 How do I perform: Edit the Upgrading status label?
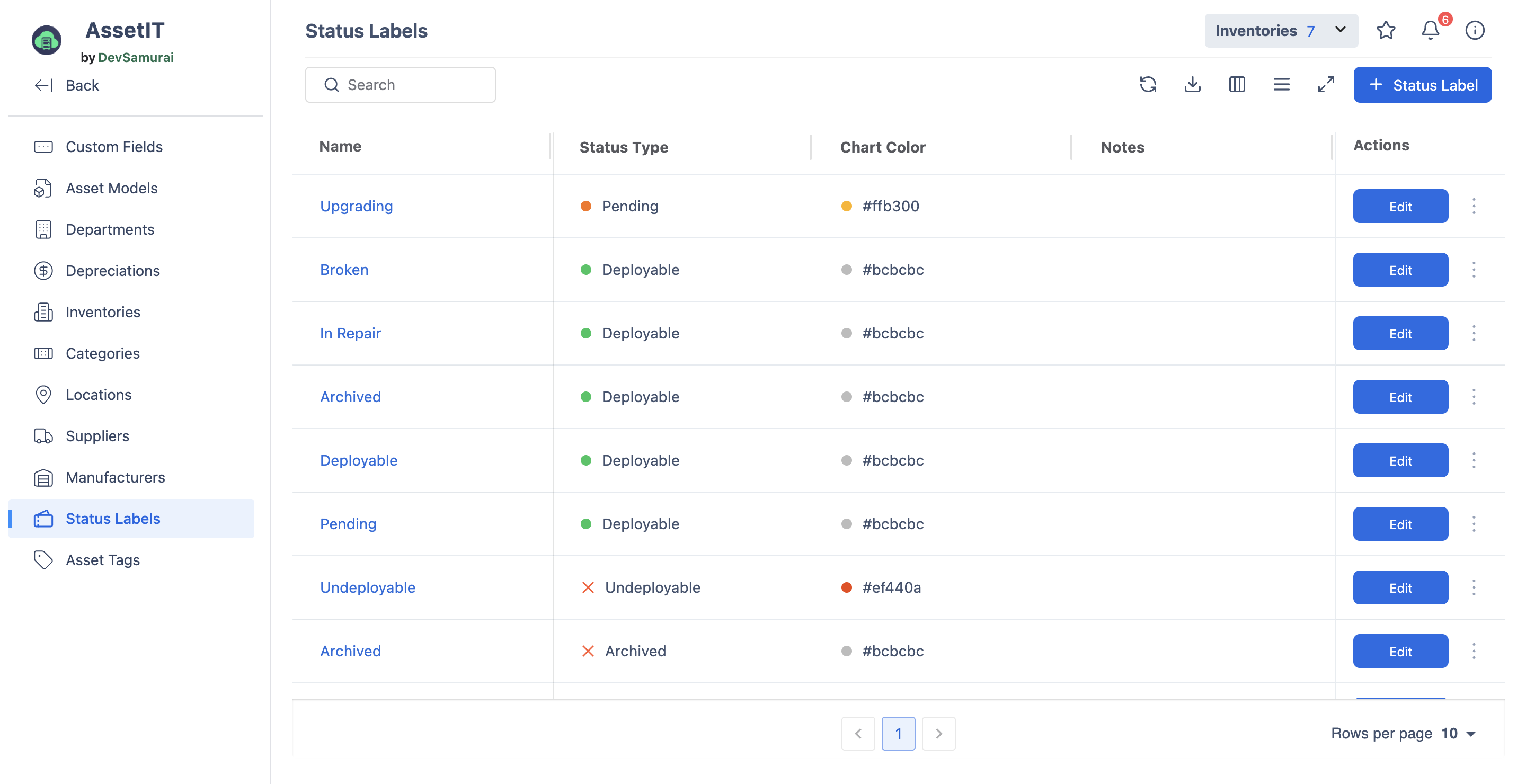[x=1400, y=207]
